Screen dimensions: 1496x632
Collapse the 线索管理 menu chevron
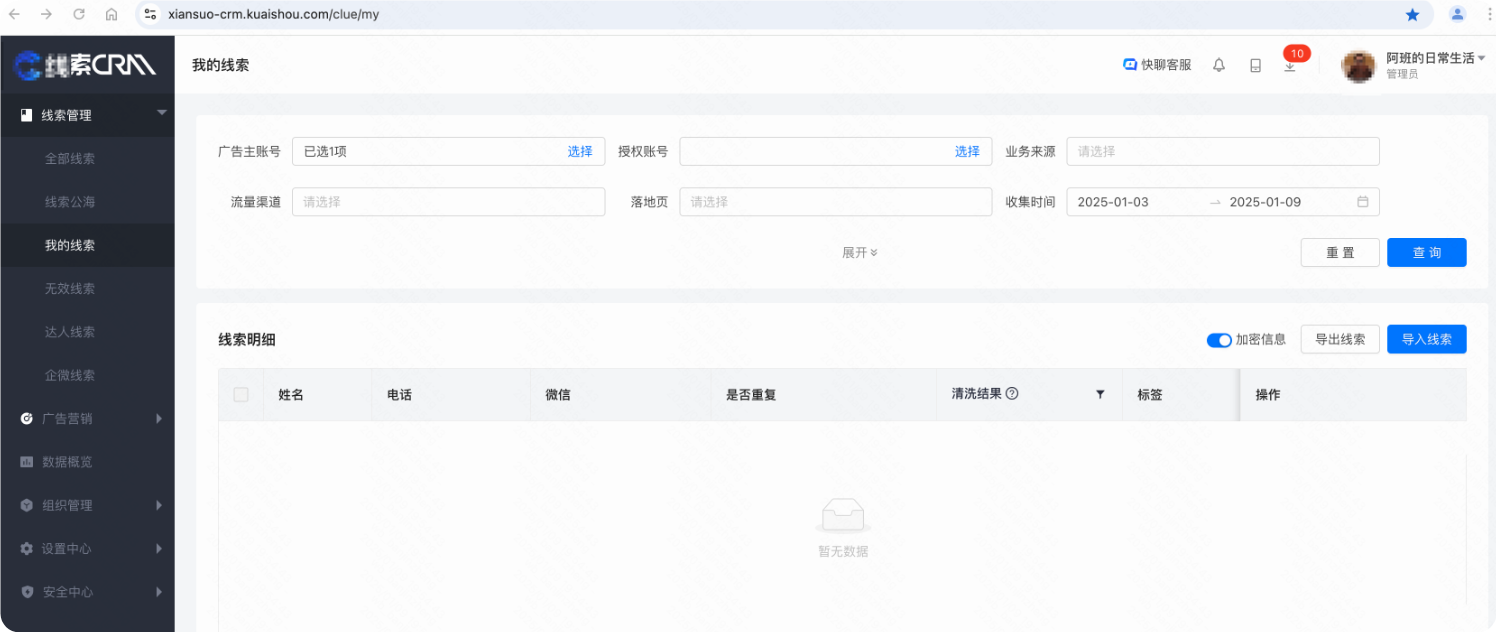coord(162,115)
